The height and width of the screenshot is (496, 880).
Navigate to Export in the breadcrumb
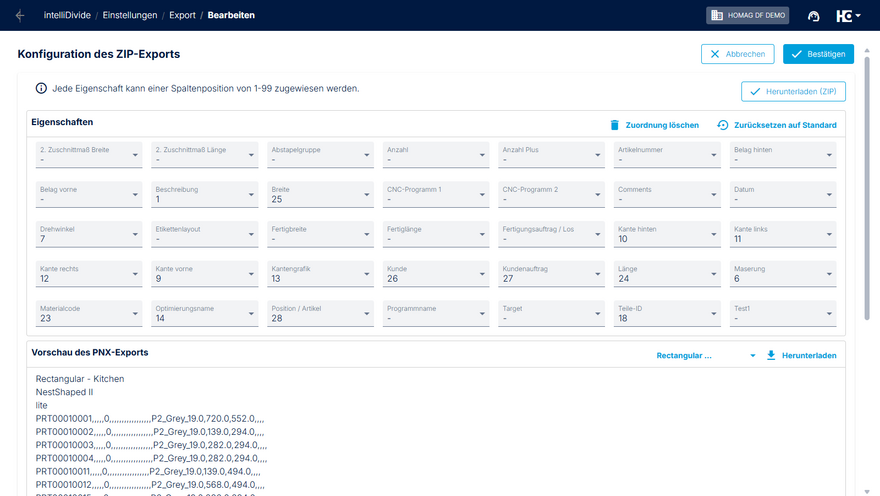184,15
